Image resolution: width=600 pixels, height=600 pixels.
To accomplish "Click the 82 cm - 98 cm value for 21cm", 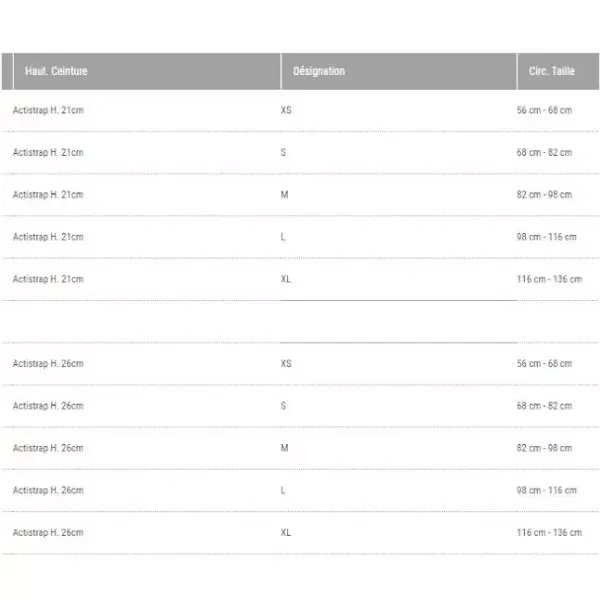I will pos(544,195).
